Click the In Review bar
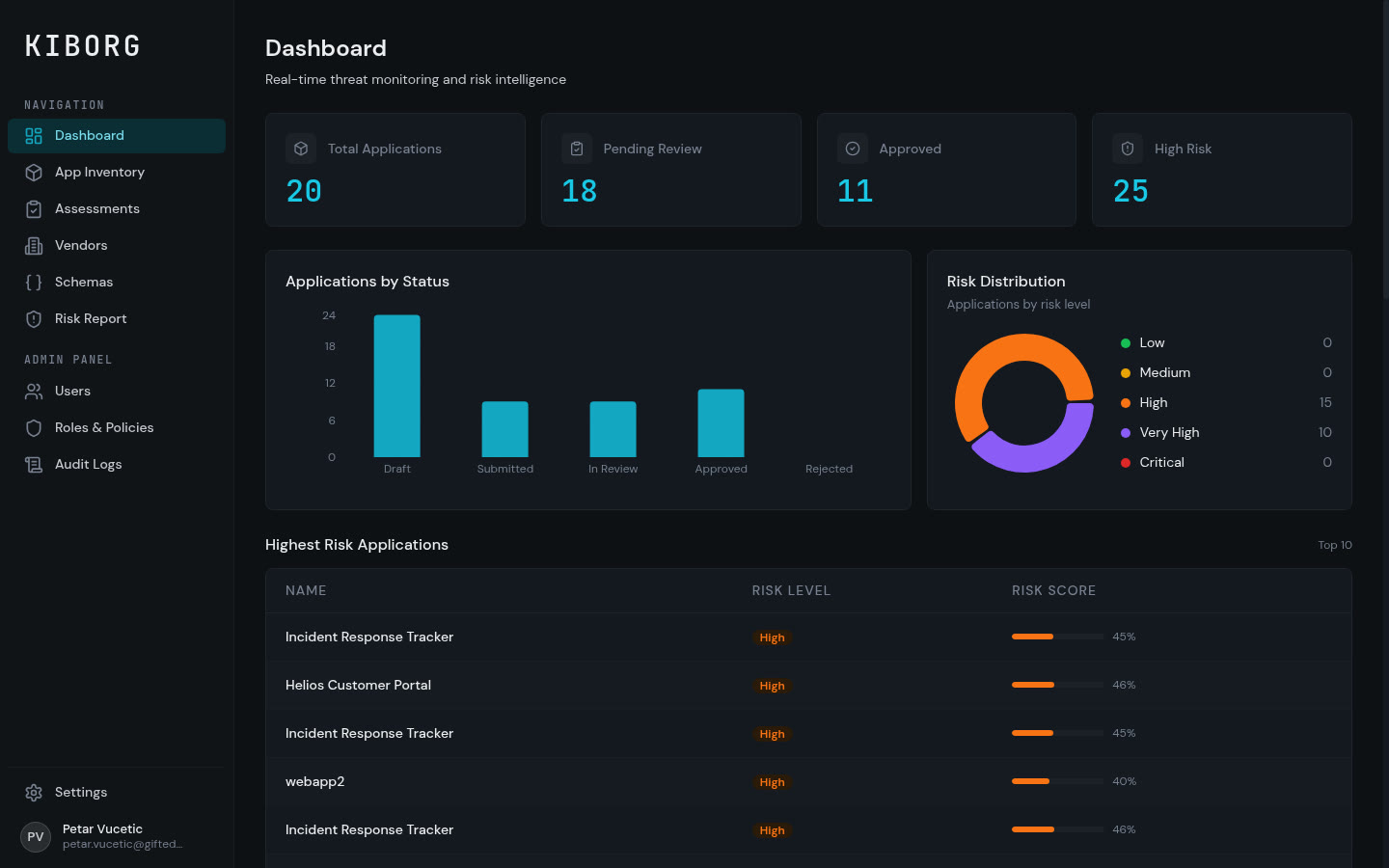This screenshot has width=1389, height=868. click(613, 429)
